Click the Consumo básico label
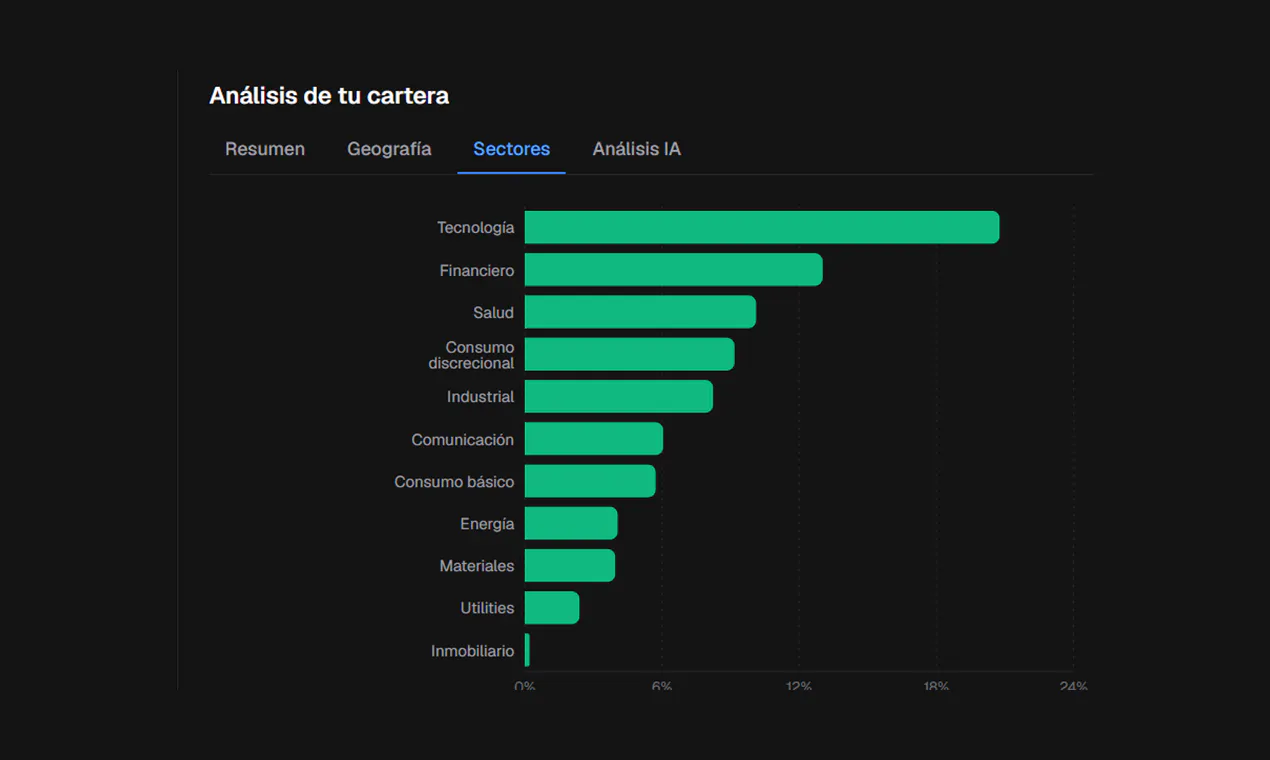The image size is (1270, 760). pyautogui.click(x=454, y=482)
